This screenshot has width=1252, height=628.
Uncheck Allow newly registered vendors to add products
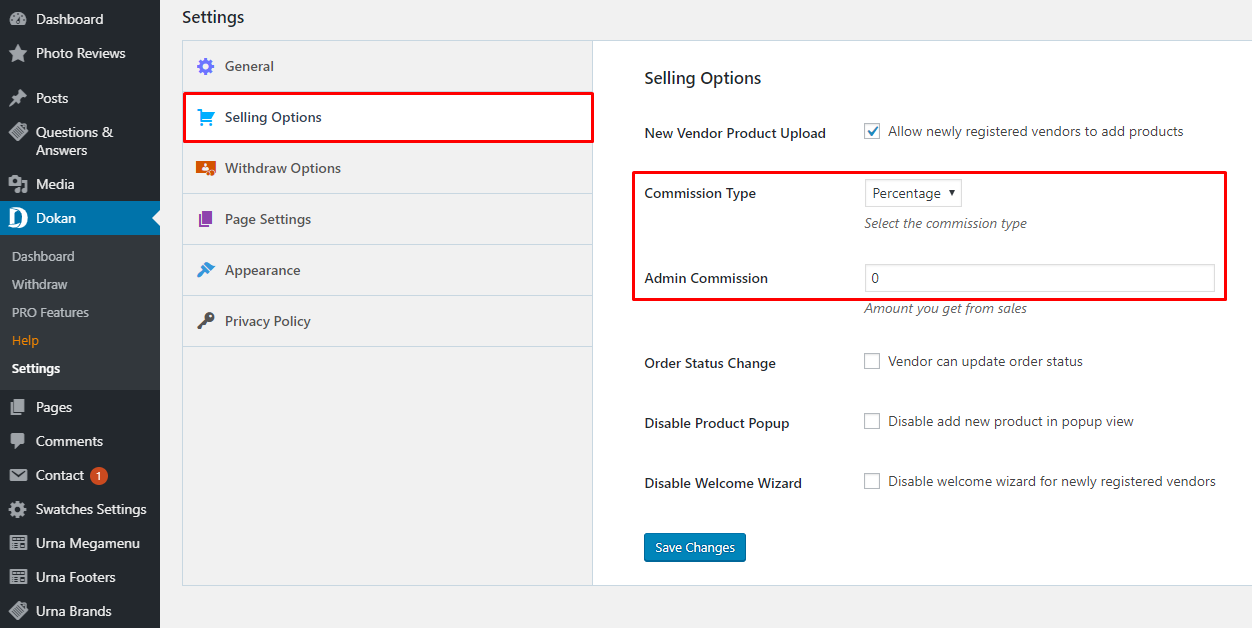pyautogui.click(x=872, y=131)
